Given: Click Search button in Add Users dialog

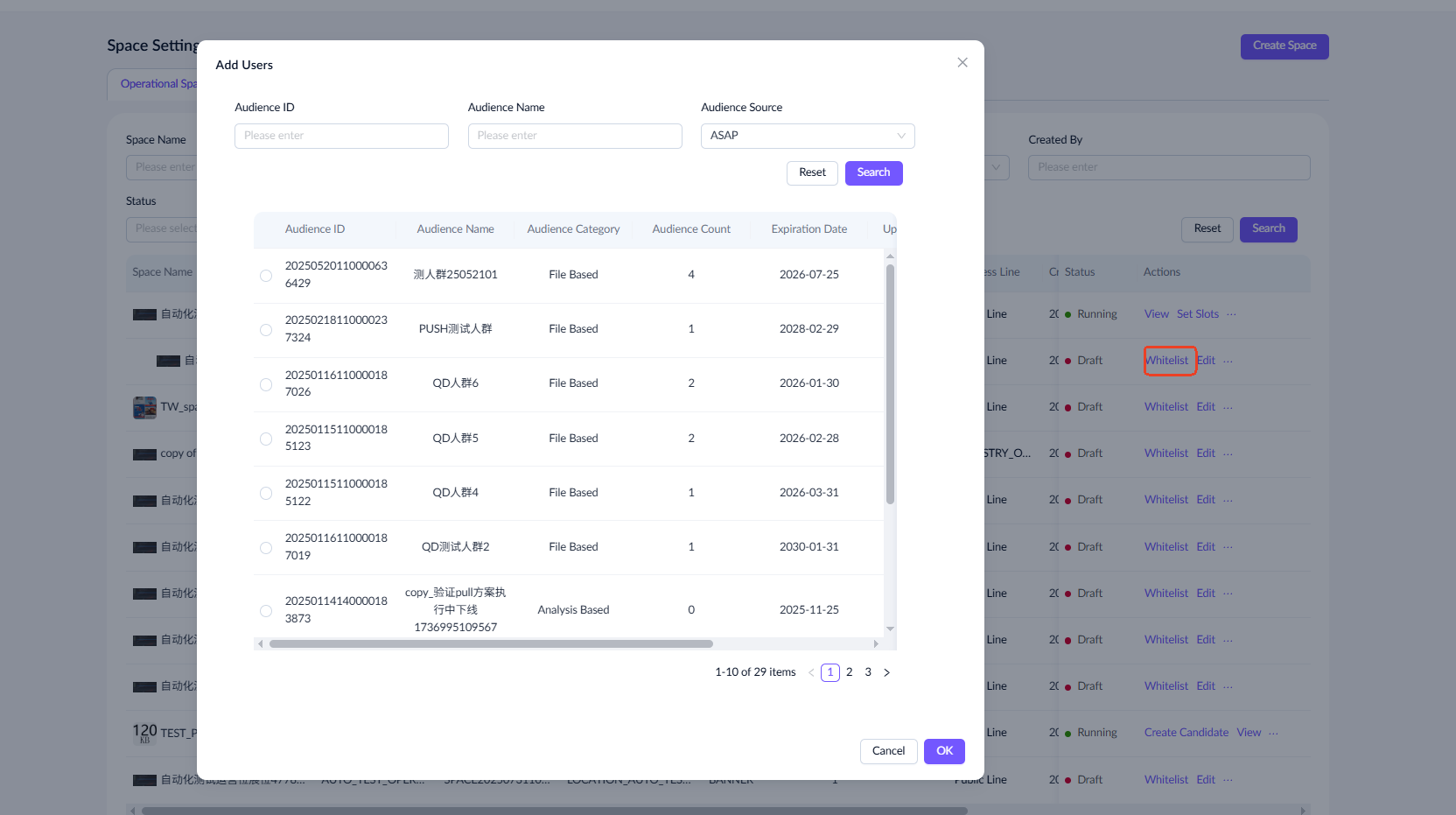Looking at the screenshot, I should pos(872,172).
